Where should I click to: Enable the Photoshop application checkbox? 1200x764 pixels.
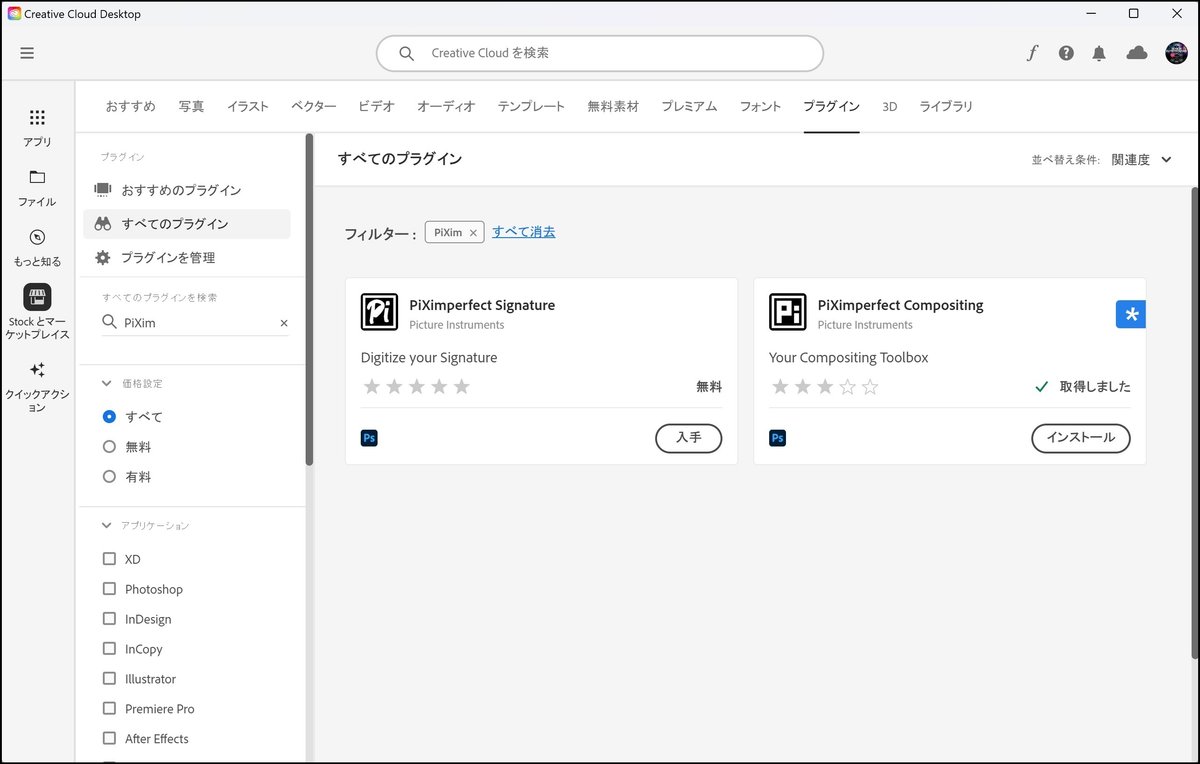pyautogui.click(x=110, y=589)
